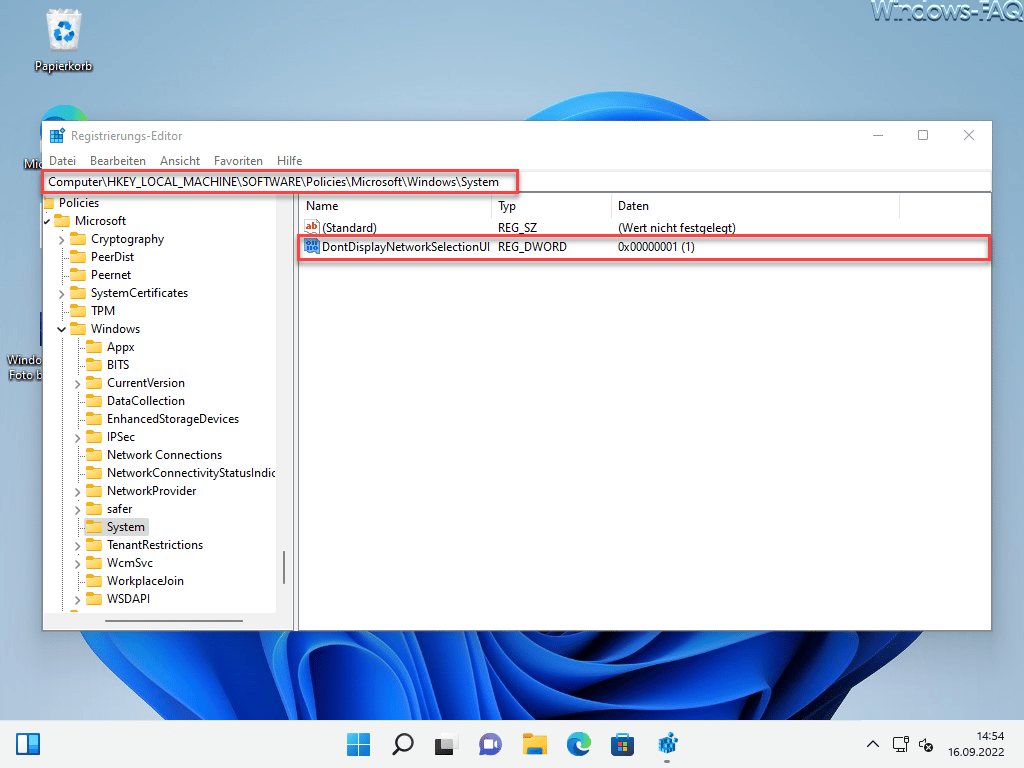Screen dimensions: 1024x768
Task: Open the Ansicht menu
Action: pyautogui.click(x=180, y=161)
